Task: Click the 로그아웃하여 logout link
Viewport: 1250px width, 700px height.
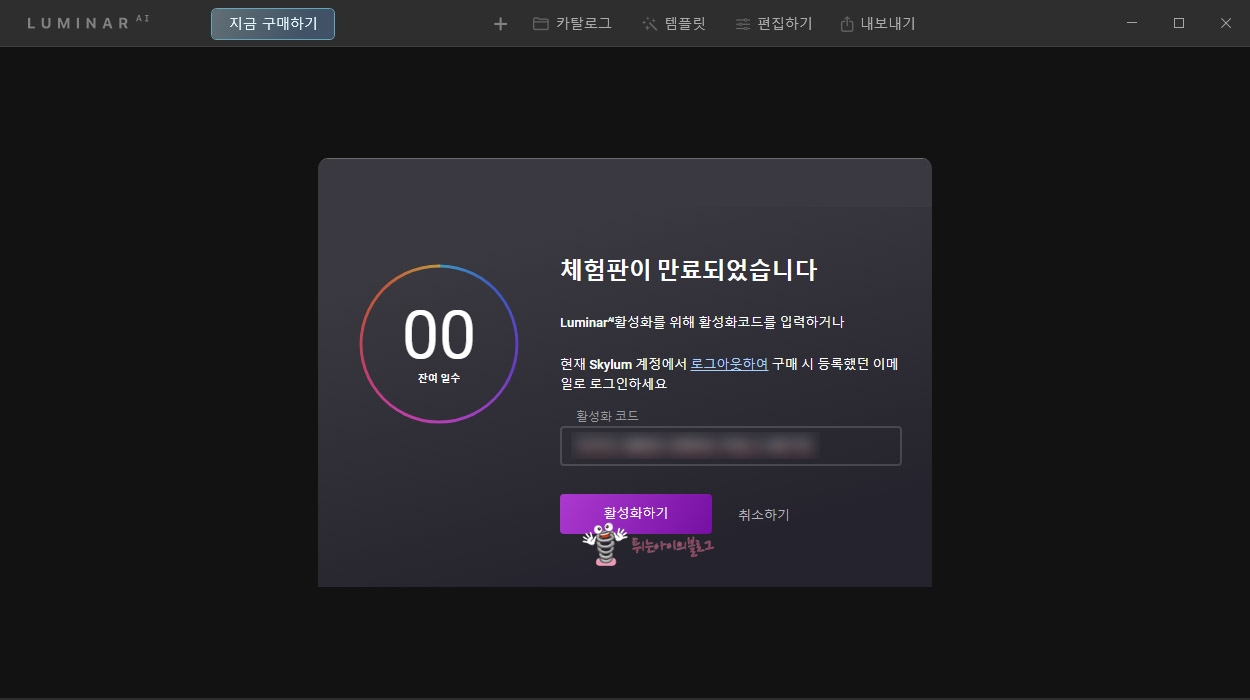Action: [x=729, y=364]
